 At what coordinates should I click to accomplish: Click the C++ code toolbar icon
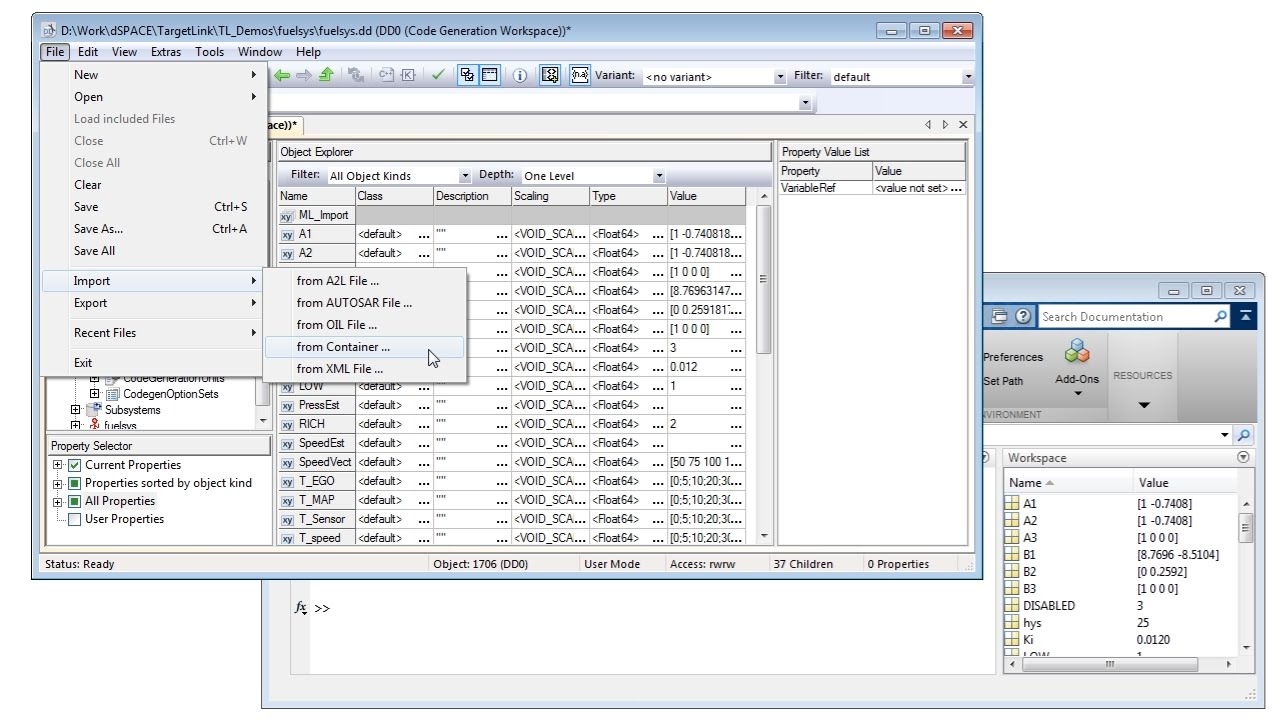386,75
